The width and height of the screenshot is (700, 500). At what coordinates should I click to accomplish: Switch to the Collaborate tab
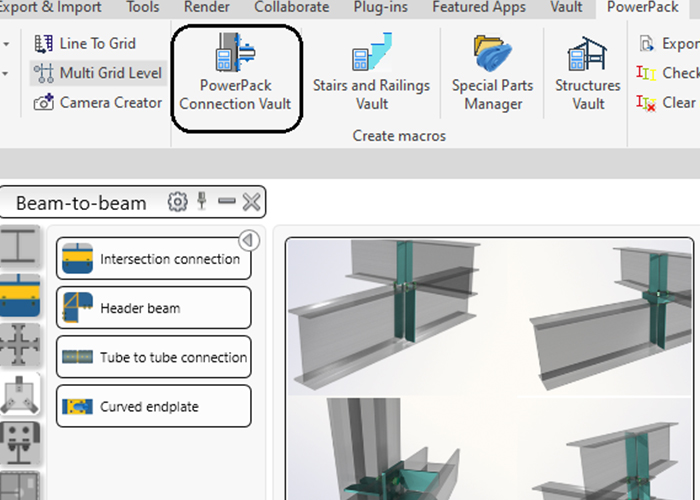point(292,7)
